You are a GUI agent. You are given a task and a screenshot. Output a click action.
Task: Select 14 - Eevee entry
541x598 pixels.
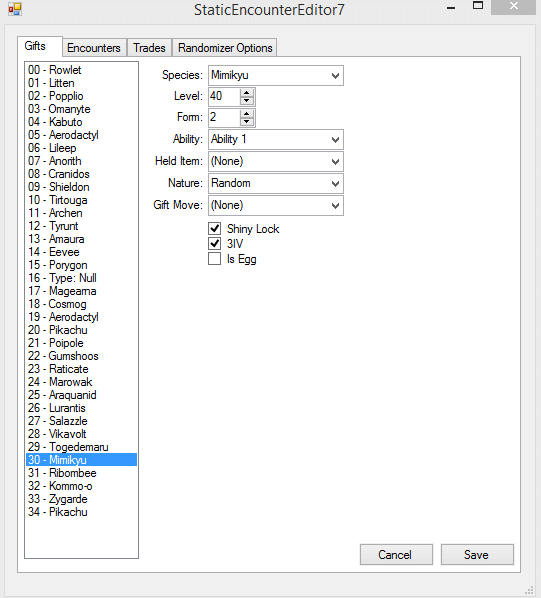(81, 252)
